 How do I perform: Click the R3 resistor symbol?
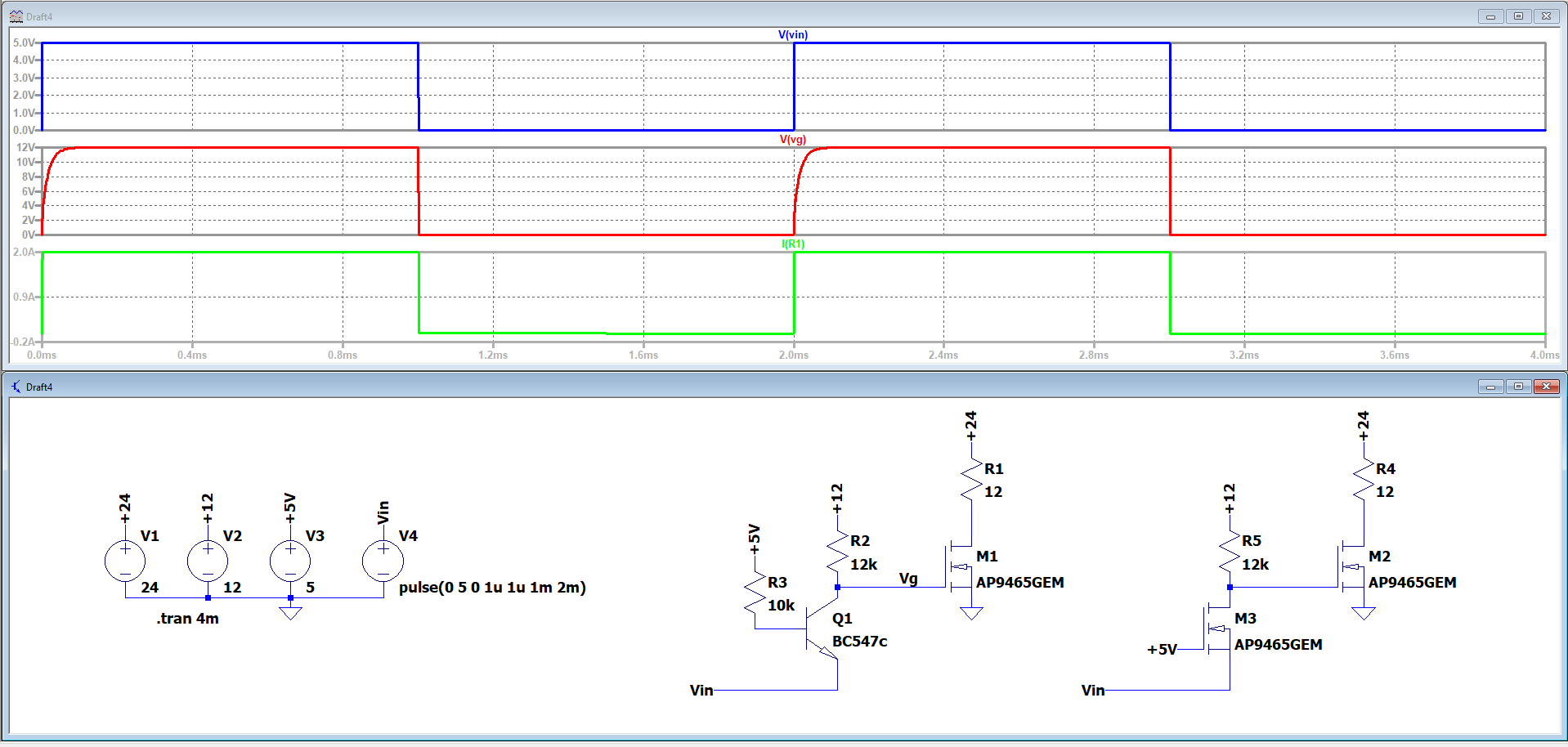click(x=755, y=593)
